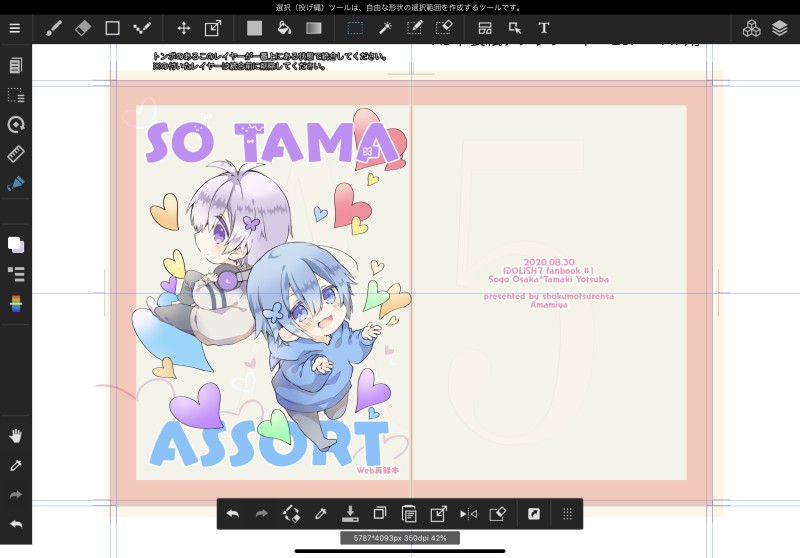Tap the "Sogo Osaka*Tamaki Yotsuba" line
The height and width of the screenshot is (558, 800).
pos(548,279)
